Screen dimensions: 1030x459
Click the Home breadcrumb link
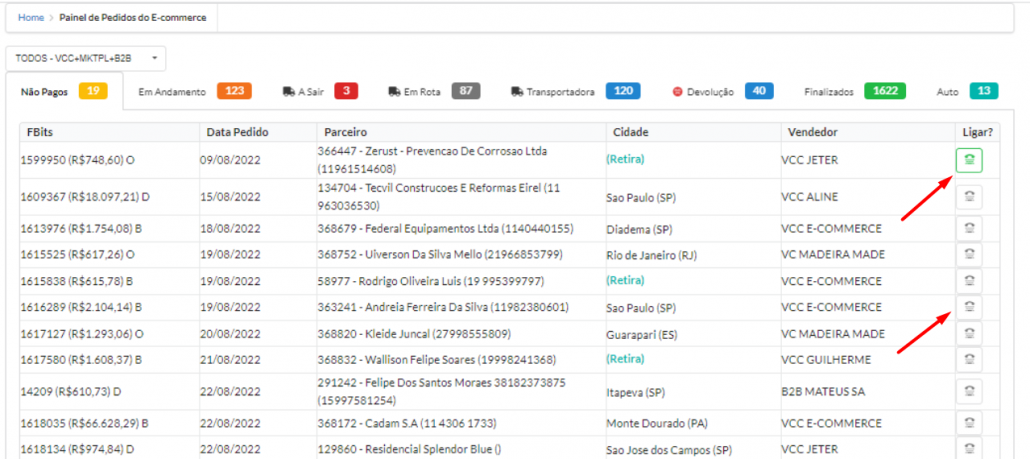click(x=31, y=18)
